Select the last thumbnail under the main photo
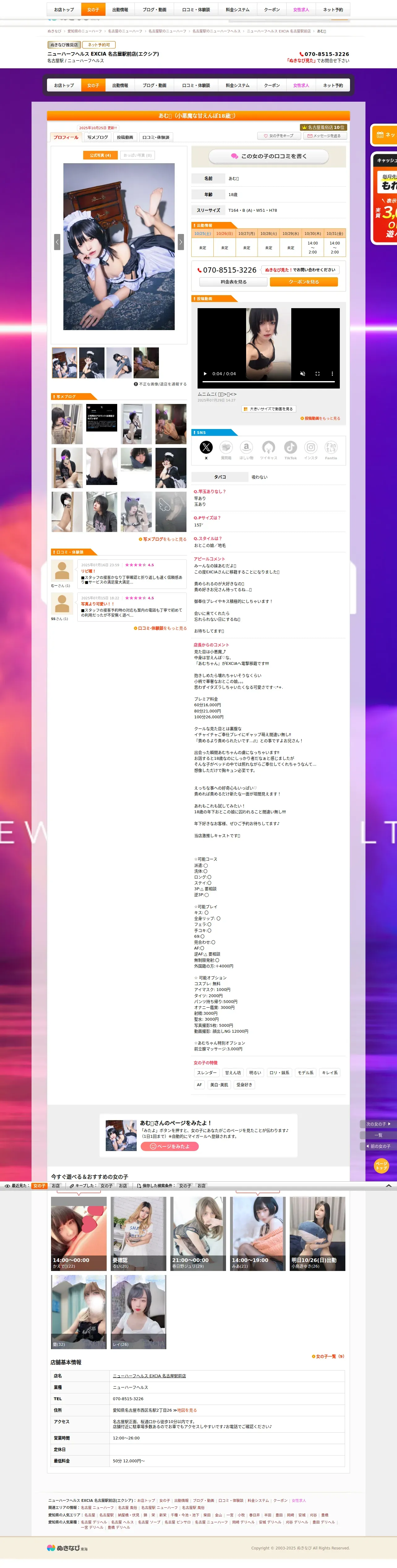This screenshot has width=397, height=1568. point(146,363)
